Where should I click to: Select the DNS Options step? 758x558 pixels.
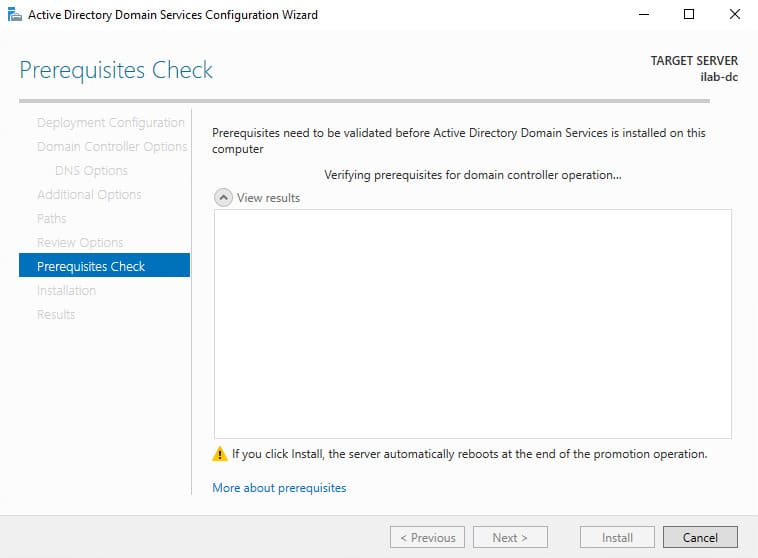91,171
